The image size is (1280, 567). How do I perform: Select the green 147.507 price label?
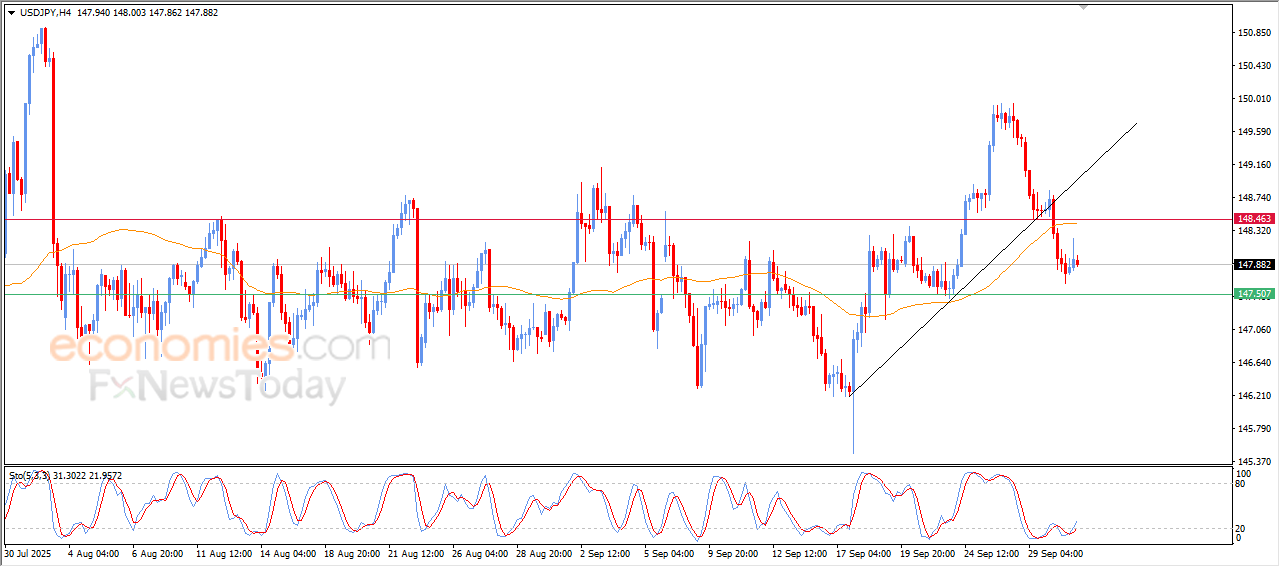coord(1254,294)
